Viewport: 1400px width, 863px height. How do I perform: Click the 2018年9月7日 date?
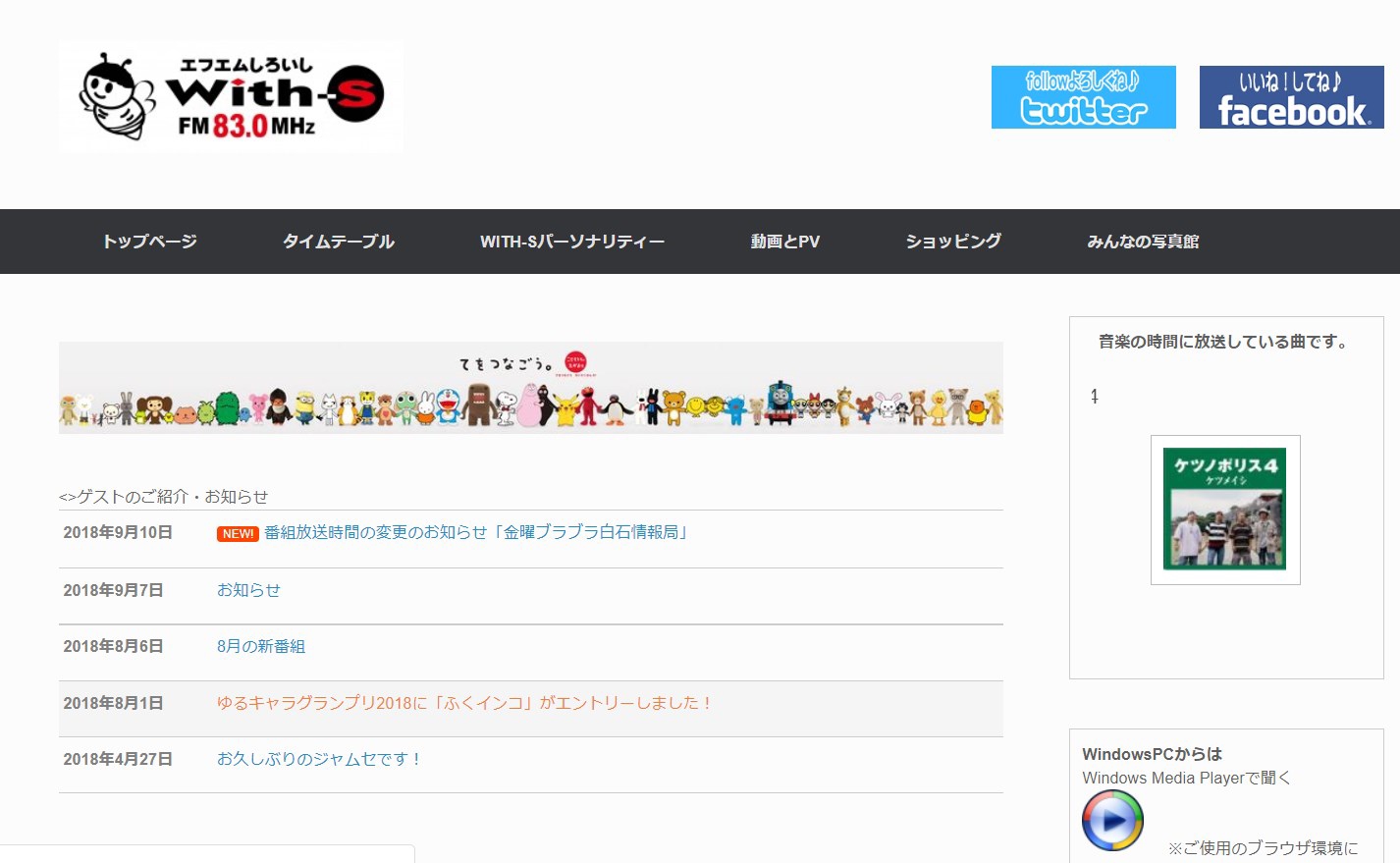113,590
